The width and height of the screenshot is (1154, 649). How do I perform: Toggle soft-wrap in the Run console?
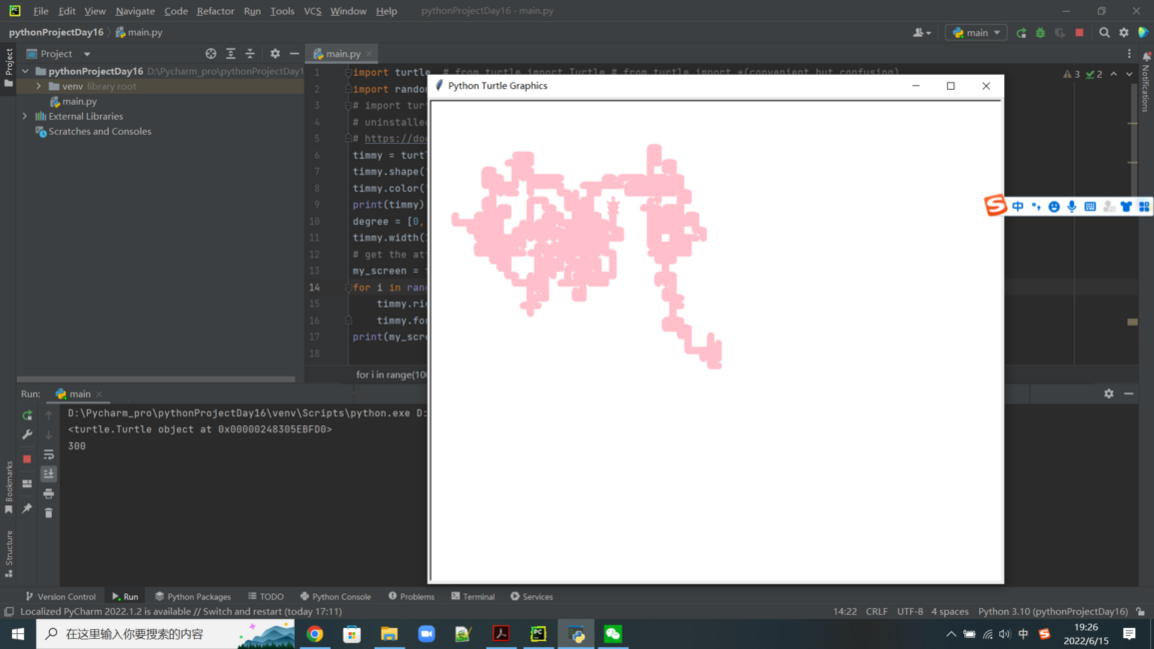[48, 455]
